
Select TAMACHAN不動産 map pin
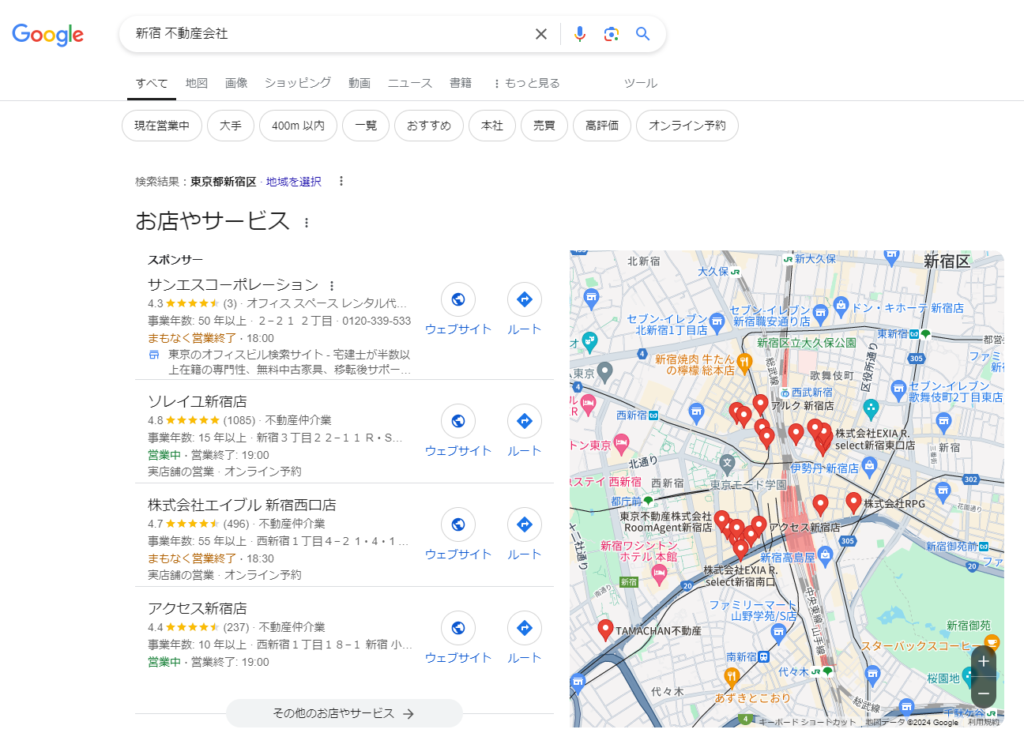pos(605,629)
